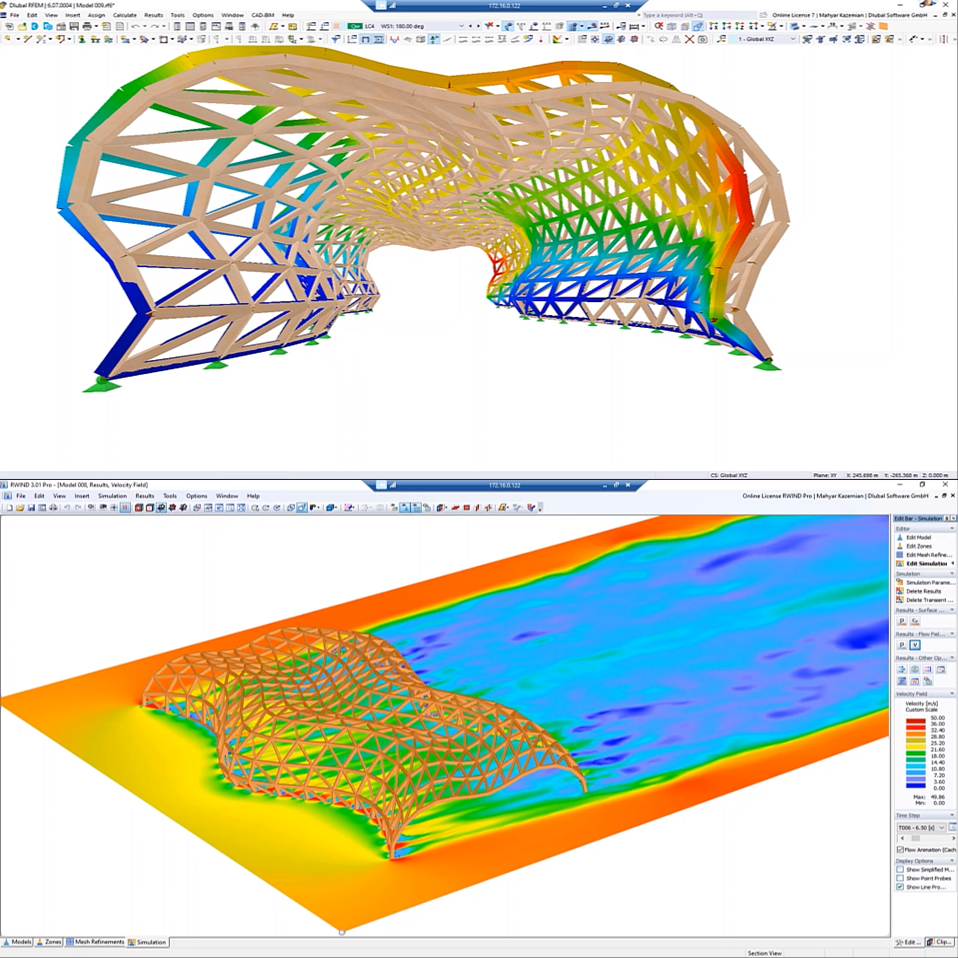Select the P surface pressure results icon

[903, 620]
